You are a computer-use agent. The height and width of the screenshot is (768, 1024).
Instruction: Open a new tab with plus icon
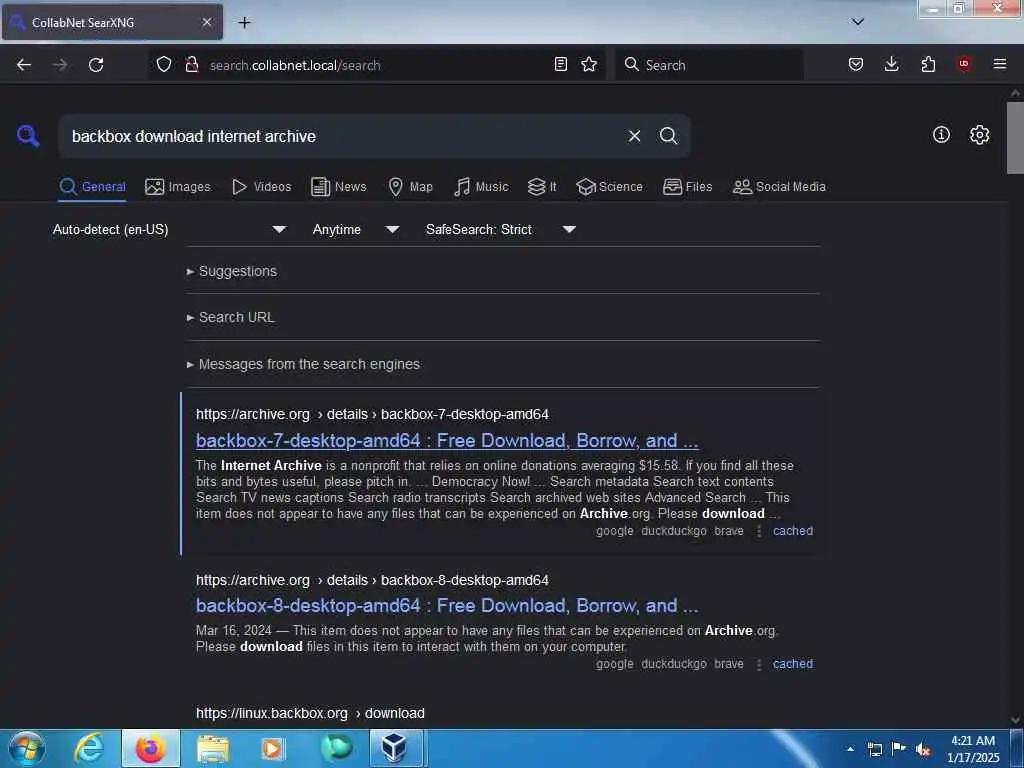(244, 22)
